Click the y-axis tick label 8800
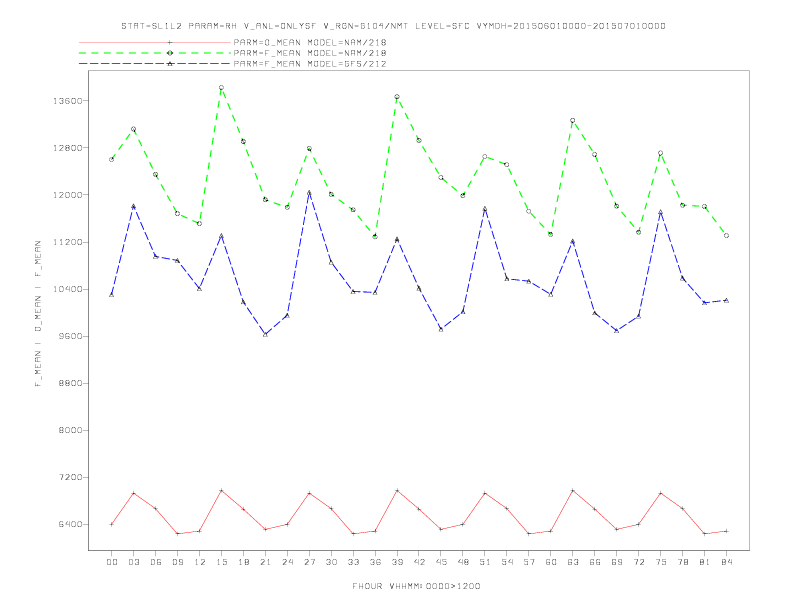792x612 pixels. point(71,383)
